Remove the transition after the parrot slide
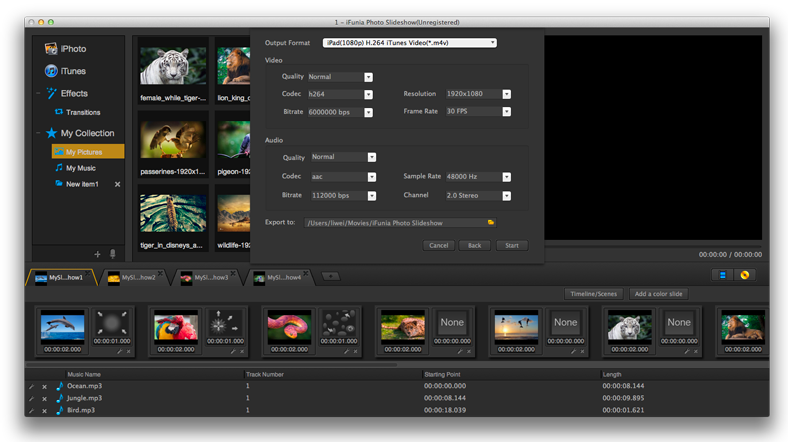The width and height of the screenshot is (788, 442). [x=242, y=352]
